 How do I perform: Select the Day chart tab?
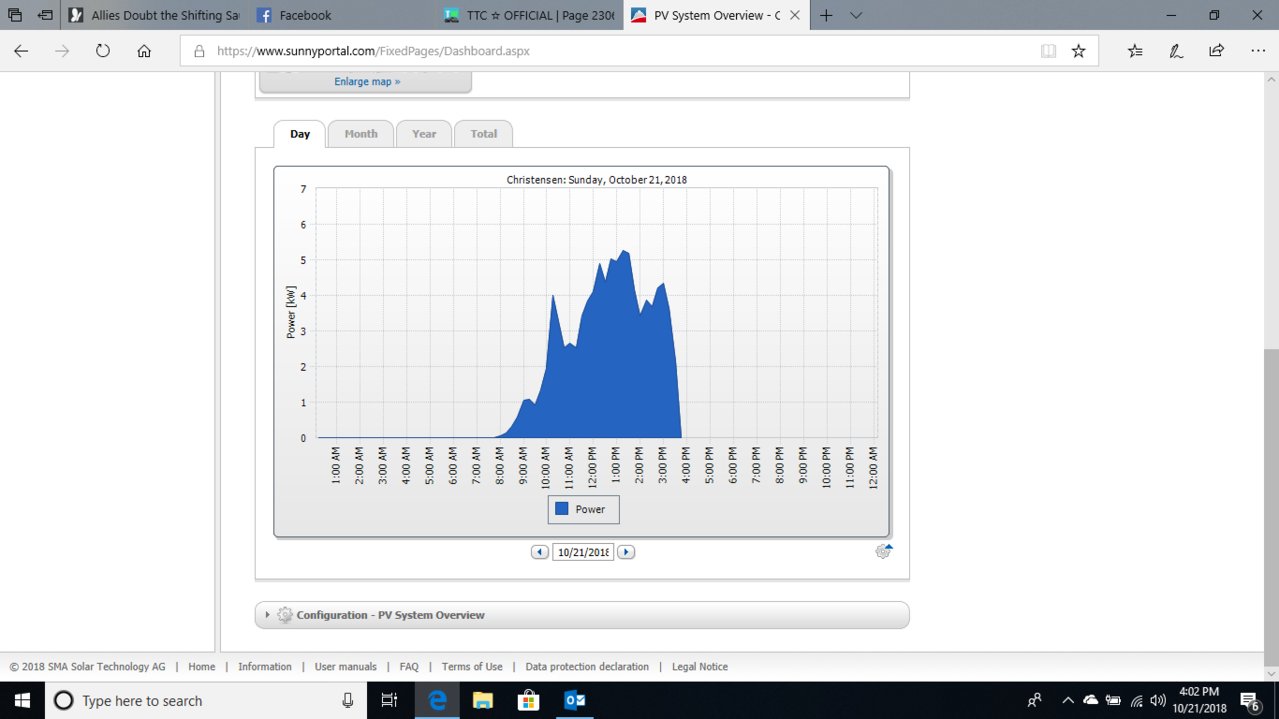(x=300, y=134)
